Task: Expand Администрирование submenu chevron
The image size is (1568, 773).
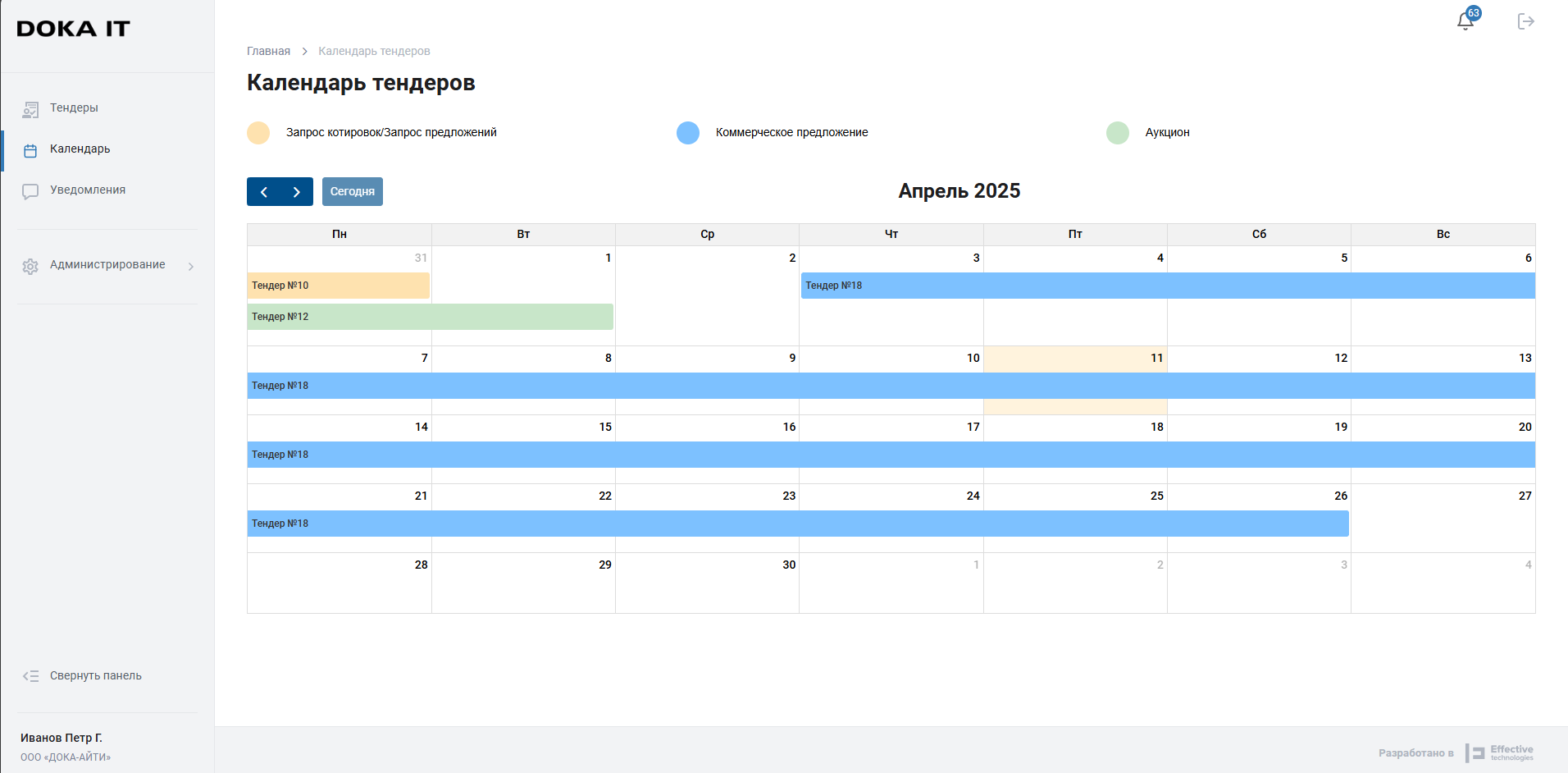Action: [x=191, y=266]
